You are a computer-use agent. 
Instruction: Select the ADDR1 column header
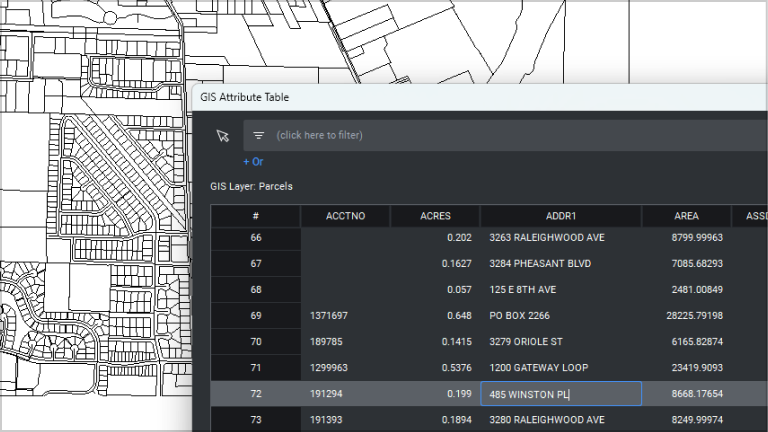(x=560, y=216)
